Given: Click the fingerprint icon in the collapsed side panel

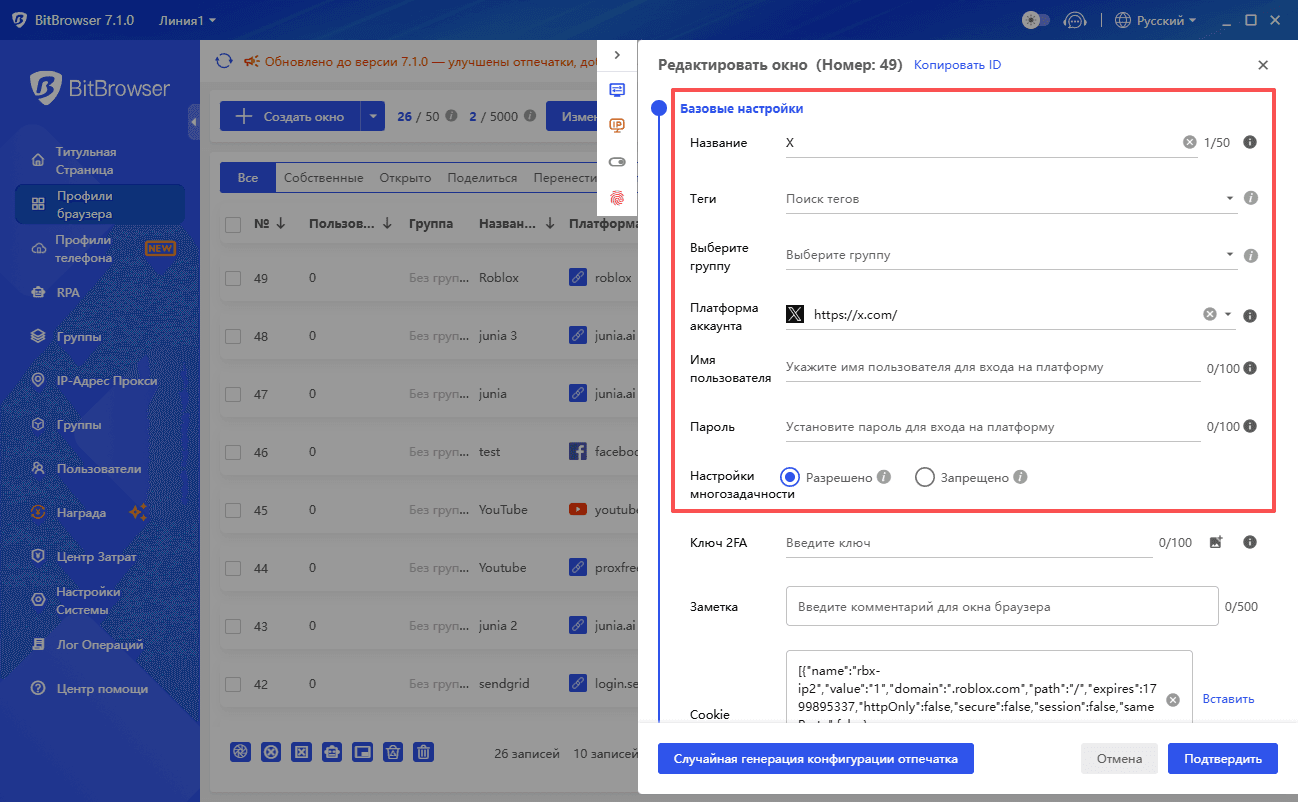Looking at the screenshot, I should coord(617,198).
